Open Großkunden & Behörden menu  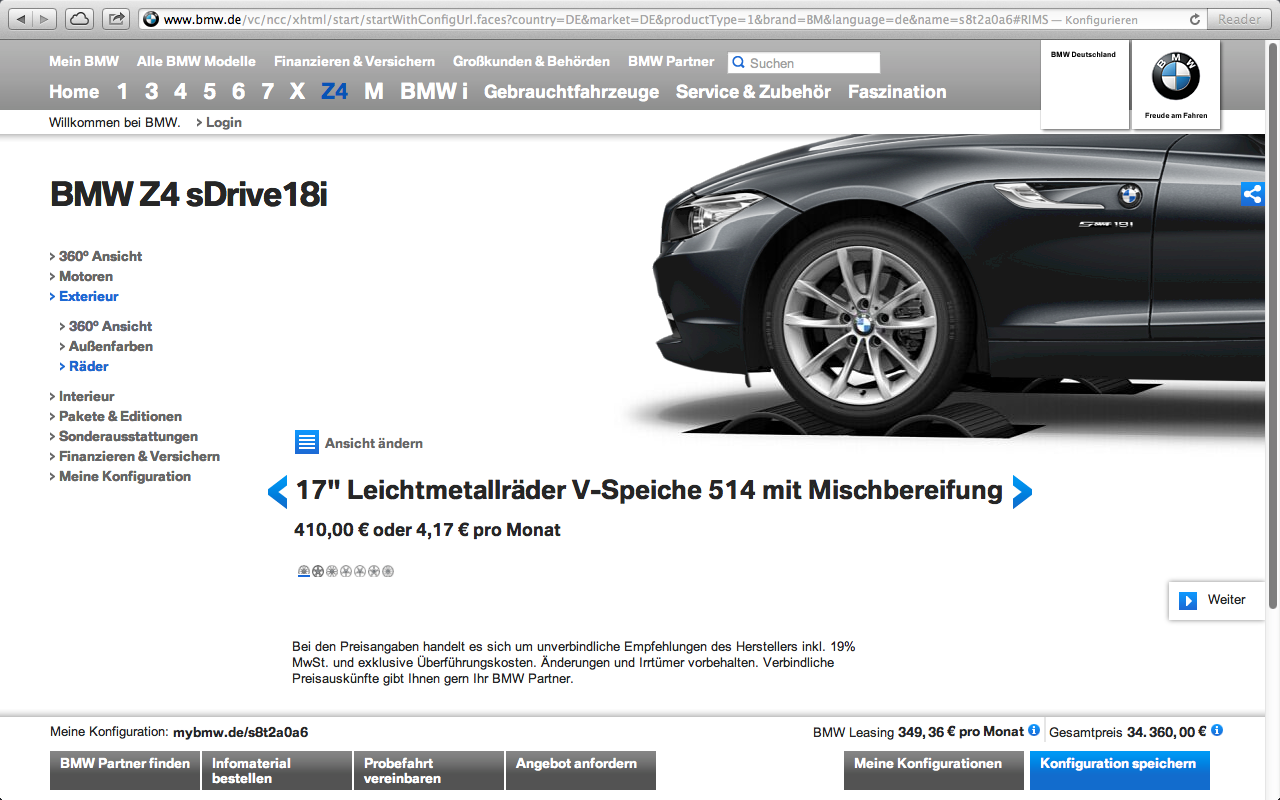531,61
